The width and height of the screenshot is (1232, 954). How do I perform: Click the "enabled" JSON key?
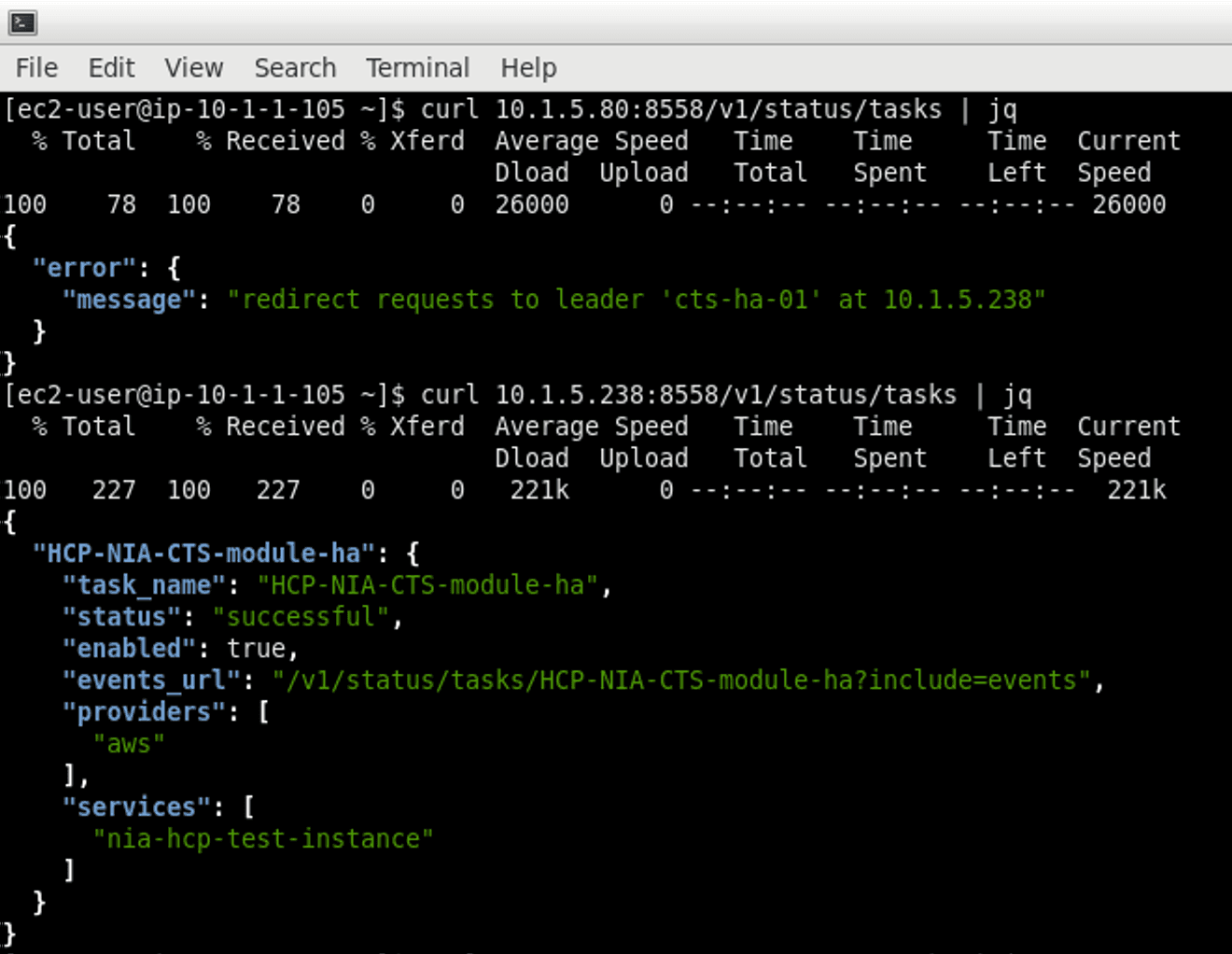[x=129, y=650]
